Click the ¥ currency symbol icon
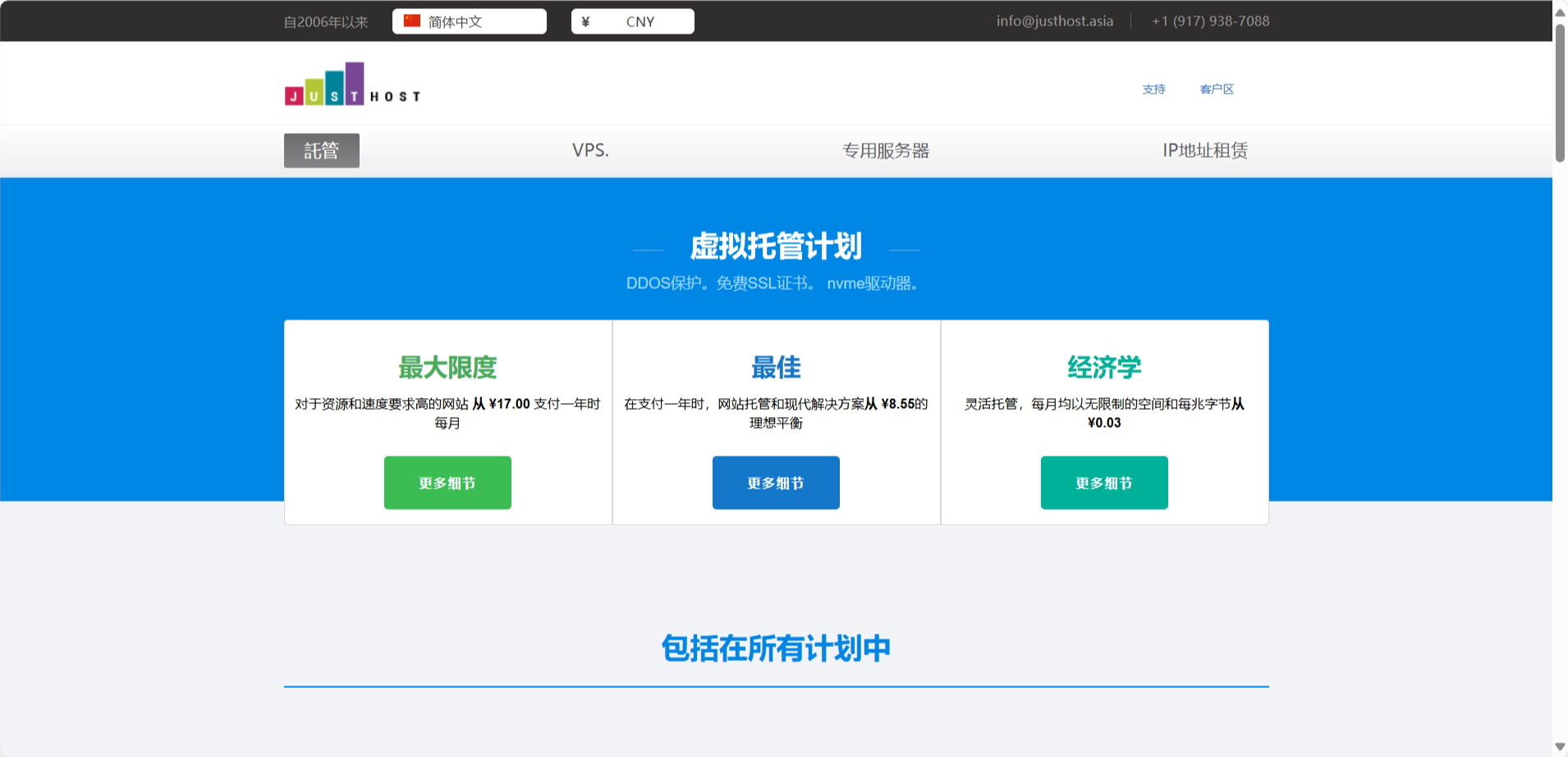Viewport: 1568px width, 757px height. tap(586, 21)
